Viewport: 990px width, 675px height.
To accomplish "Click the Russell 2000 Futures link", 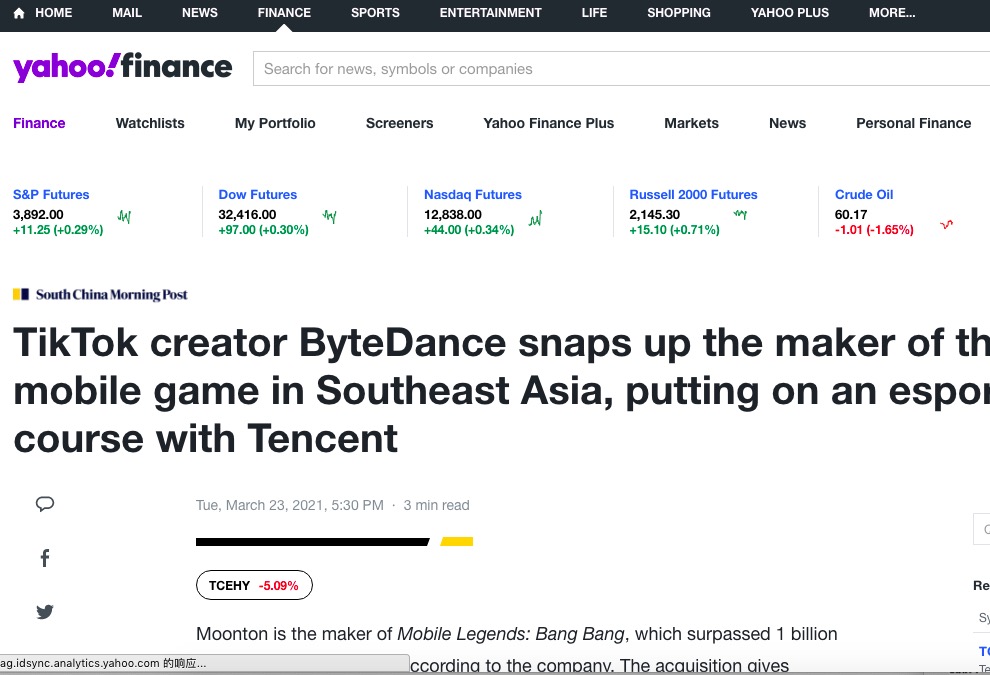I will pyautogui.click(x=693, y=194).
